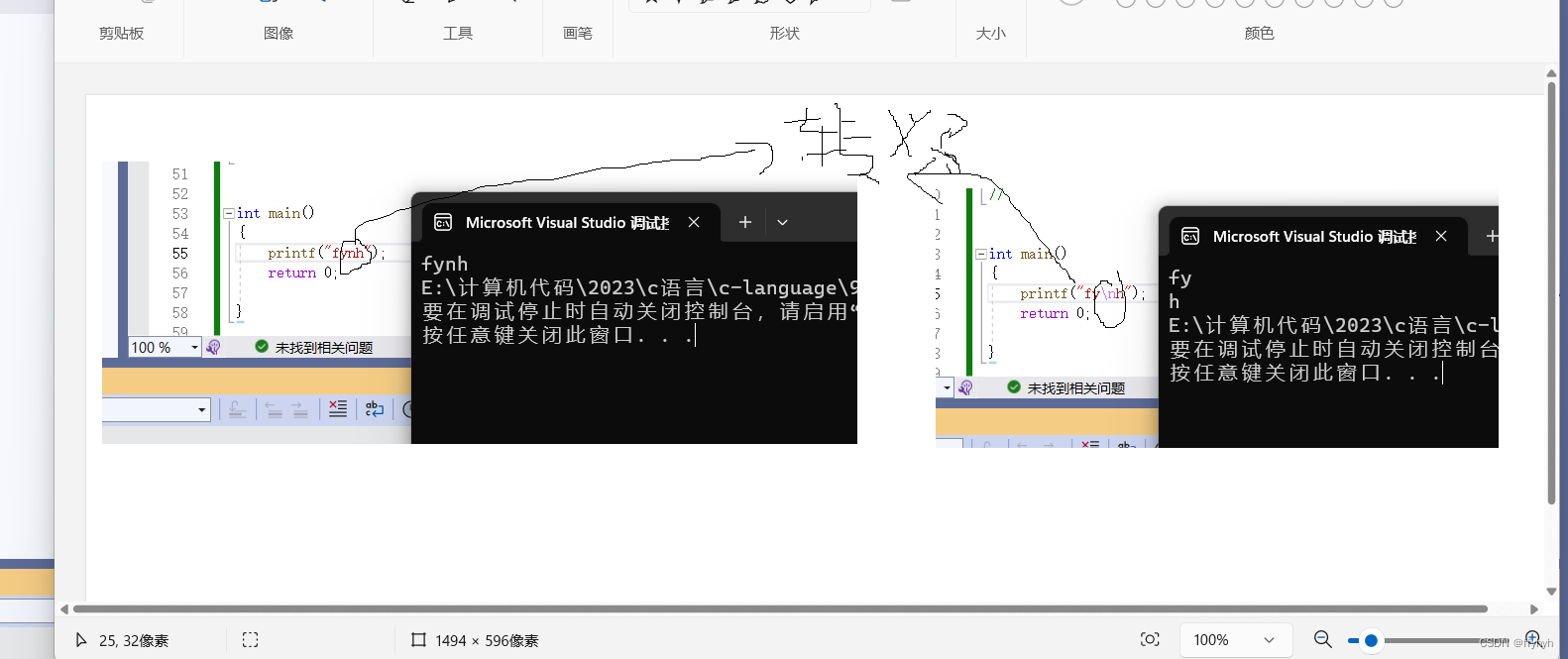Click the right arrow of the horizontal scrollbar
Viewport: 1568px width, 659px height.
tap(1534, 608)
